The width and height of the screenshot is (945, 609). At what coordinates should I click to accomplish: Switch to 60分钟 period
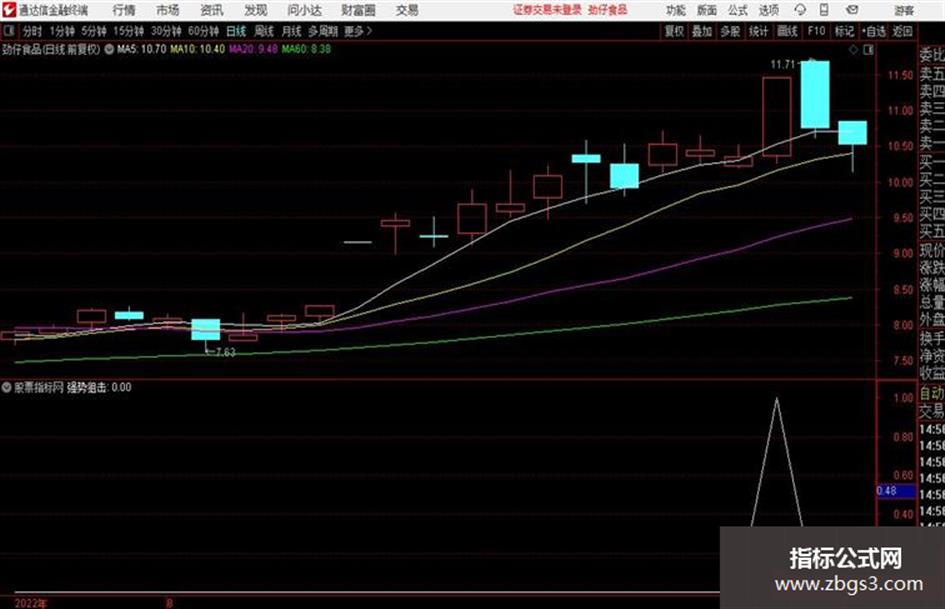[x=203, y=31]
